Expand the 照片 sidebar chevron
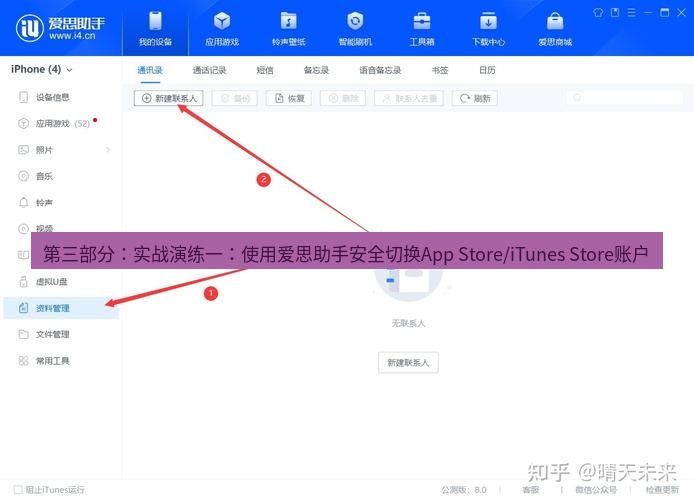The height and width of the screenshot is (500, 694). coord(108,150)
